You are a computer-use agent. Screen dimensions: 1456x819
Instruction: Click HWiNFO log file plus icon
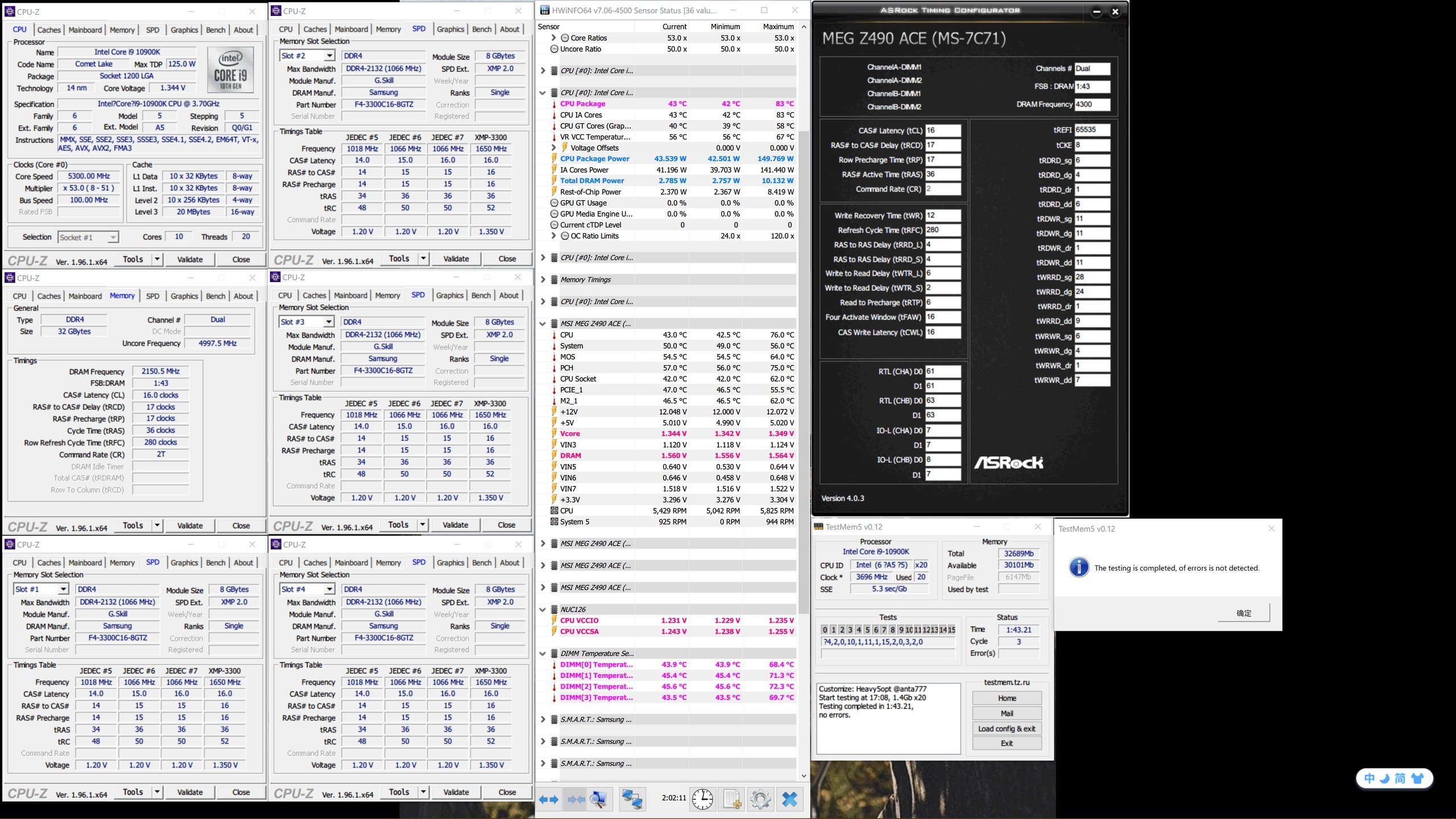click(733, 799)
